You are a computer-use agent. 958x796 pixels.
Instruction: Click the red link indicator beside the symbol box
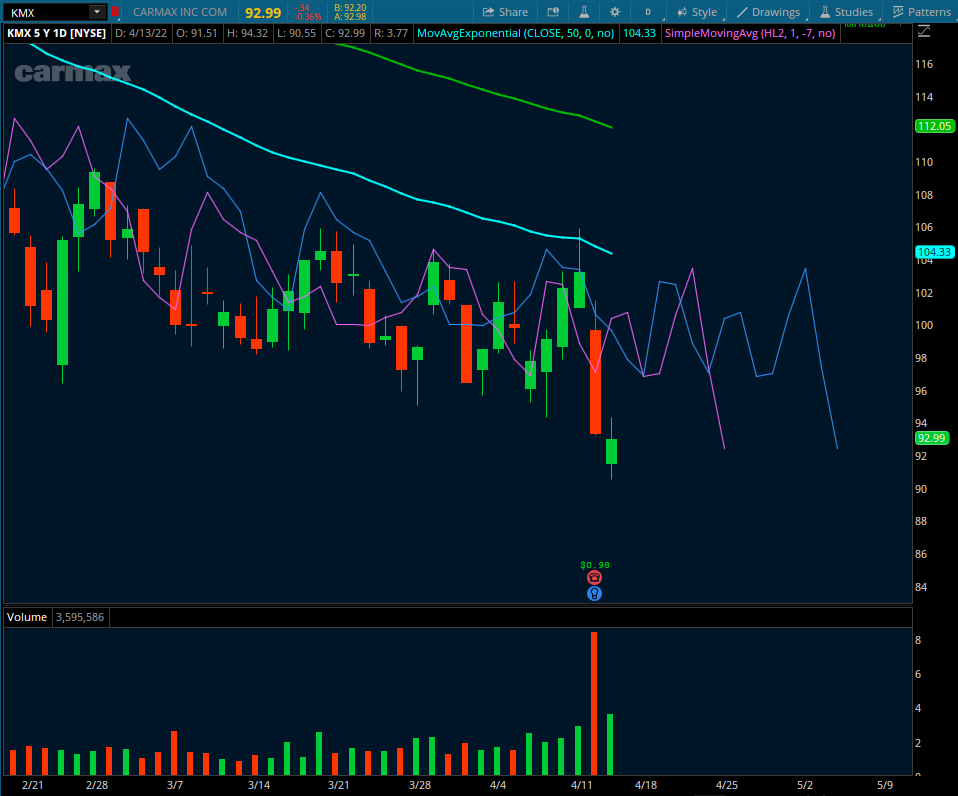pyautogui.click(x=114, y=12)
